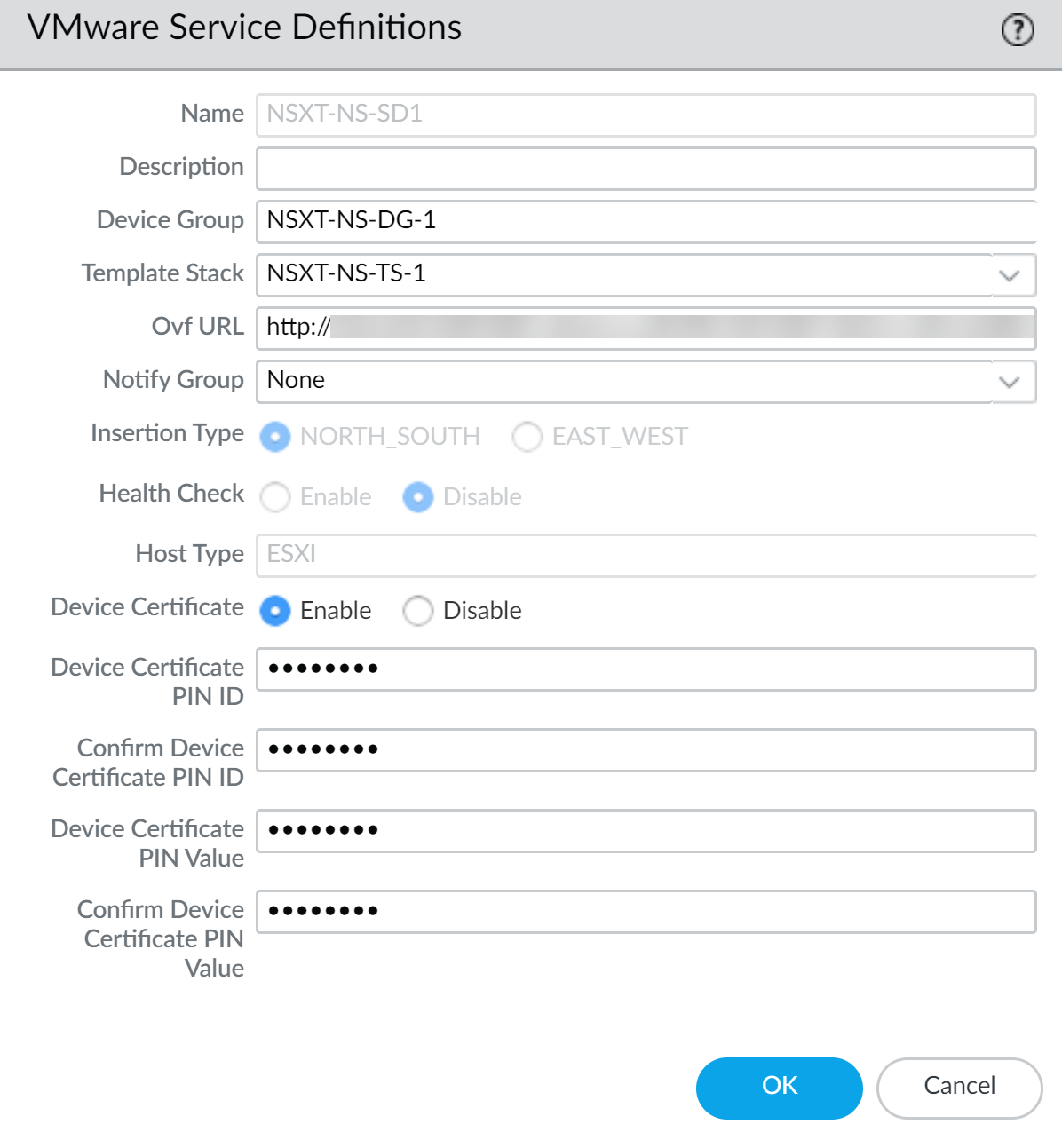Screen dimensions: 1062x1148
Task: Enable Device Certificate radio option
Action: click(275, 611)
